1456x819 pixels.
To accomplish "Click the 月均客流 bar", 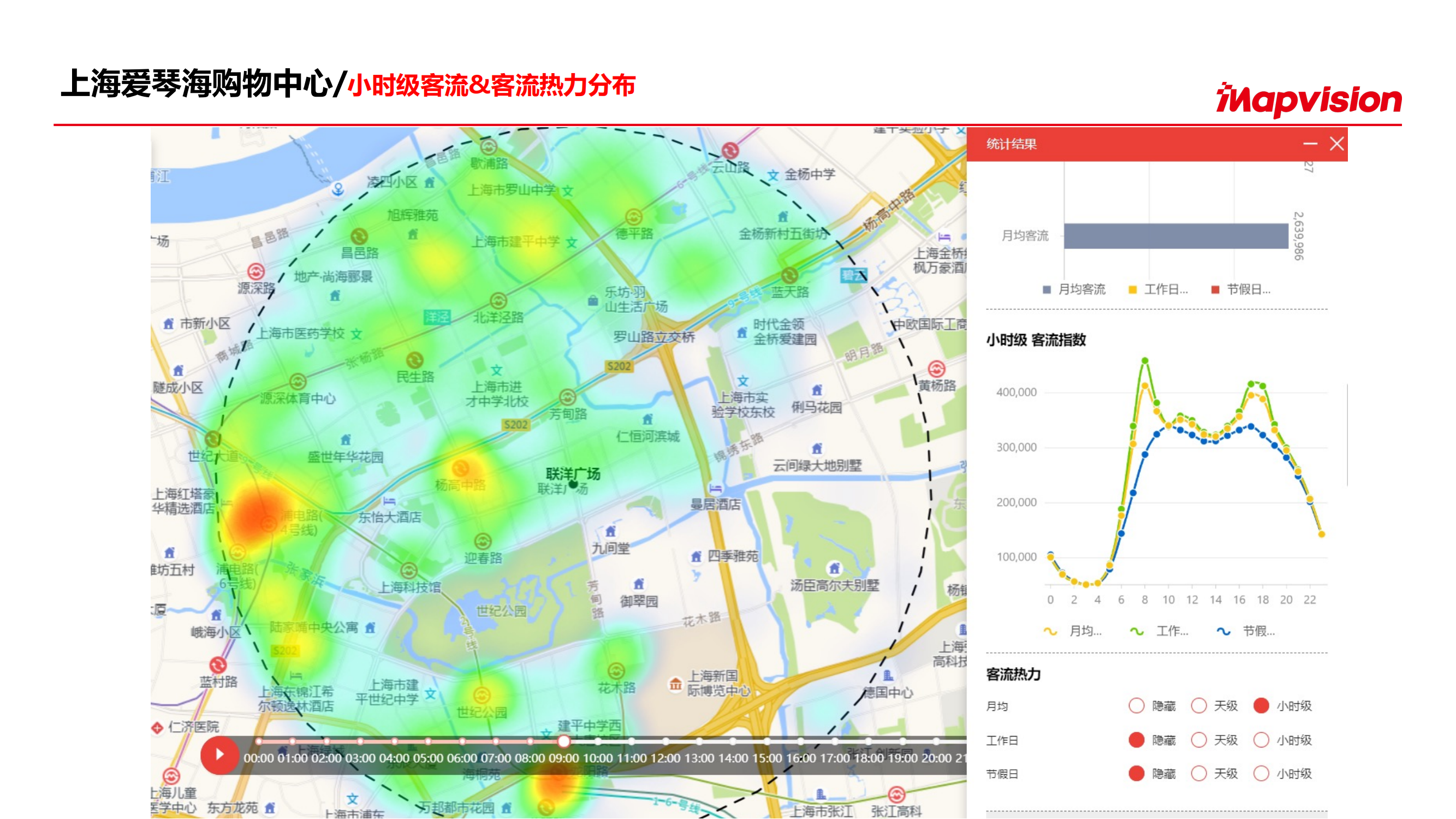I will (1175, 236).
